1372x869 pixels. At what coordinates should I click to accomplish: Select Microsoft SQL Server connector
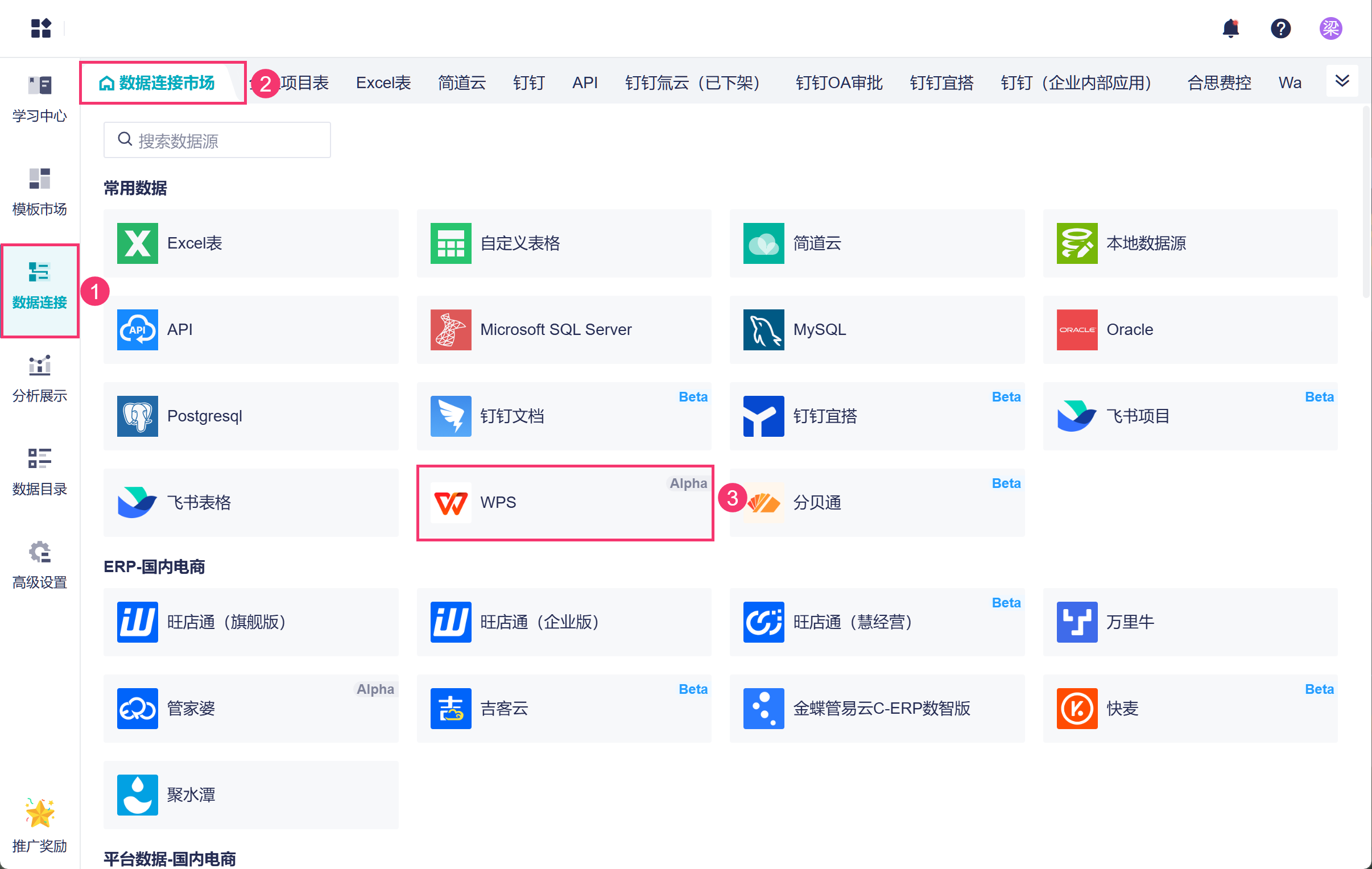click(x=564, y=329)
